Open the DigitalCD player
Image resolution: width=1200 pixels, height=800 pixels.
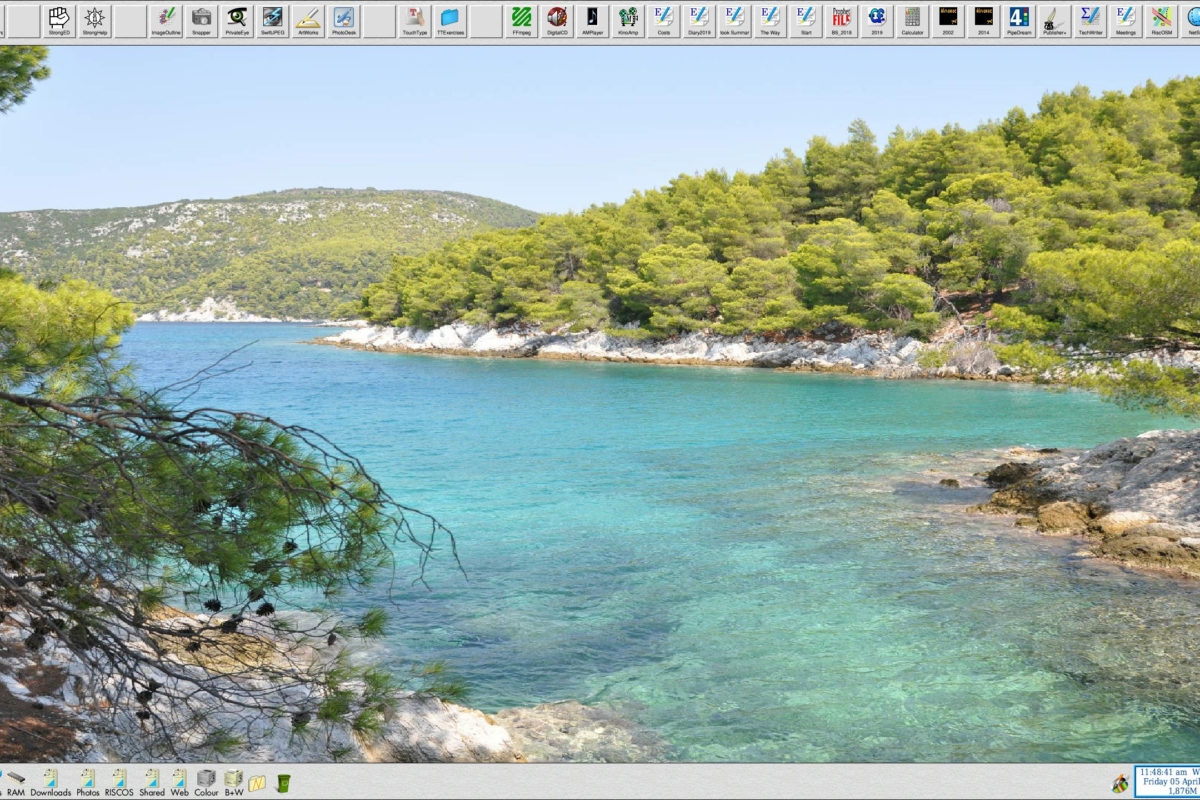pyautogui.click(x=557, y=21)
